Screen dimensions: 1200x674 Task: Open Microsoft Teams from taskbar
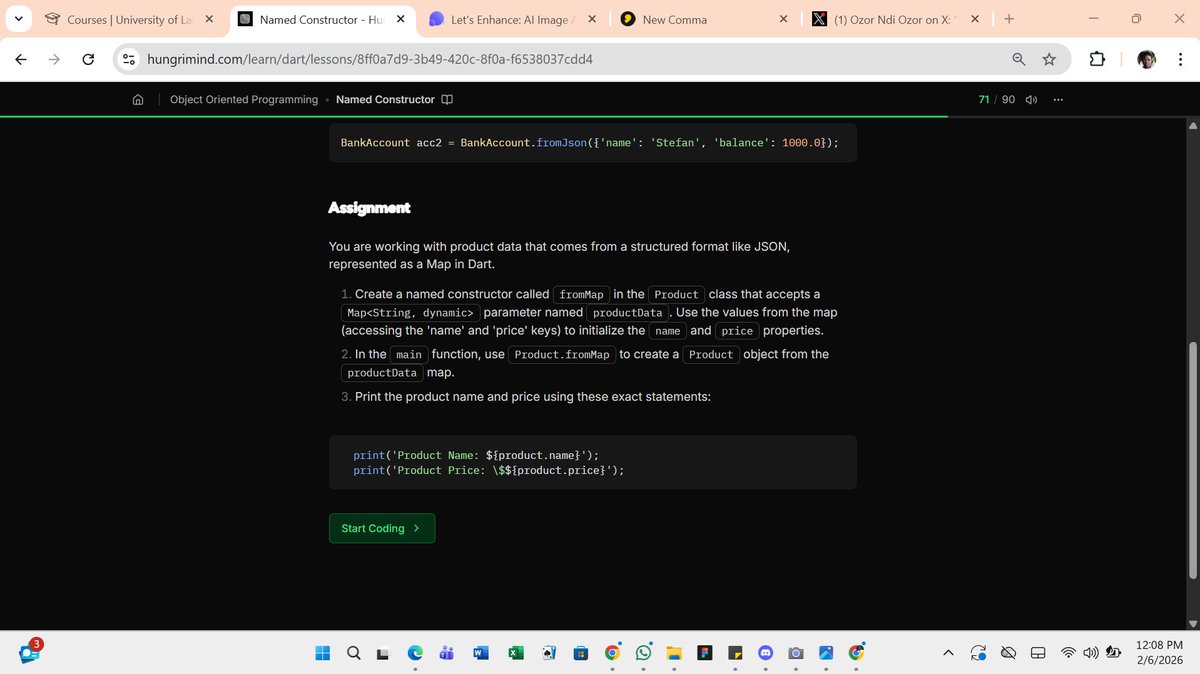(x=447, y=653)
